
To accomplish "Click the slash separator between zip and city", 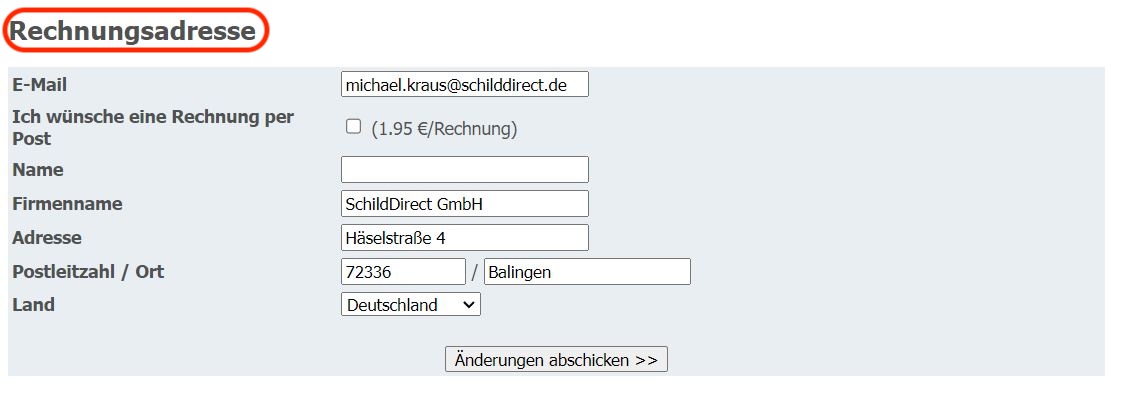I will coord(475,273).
